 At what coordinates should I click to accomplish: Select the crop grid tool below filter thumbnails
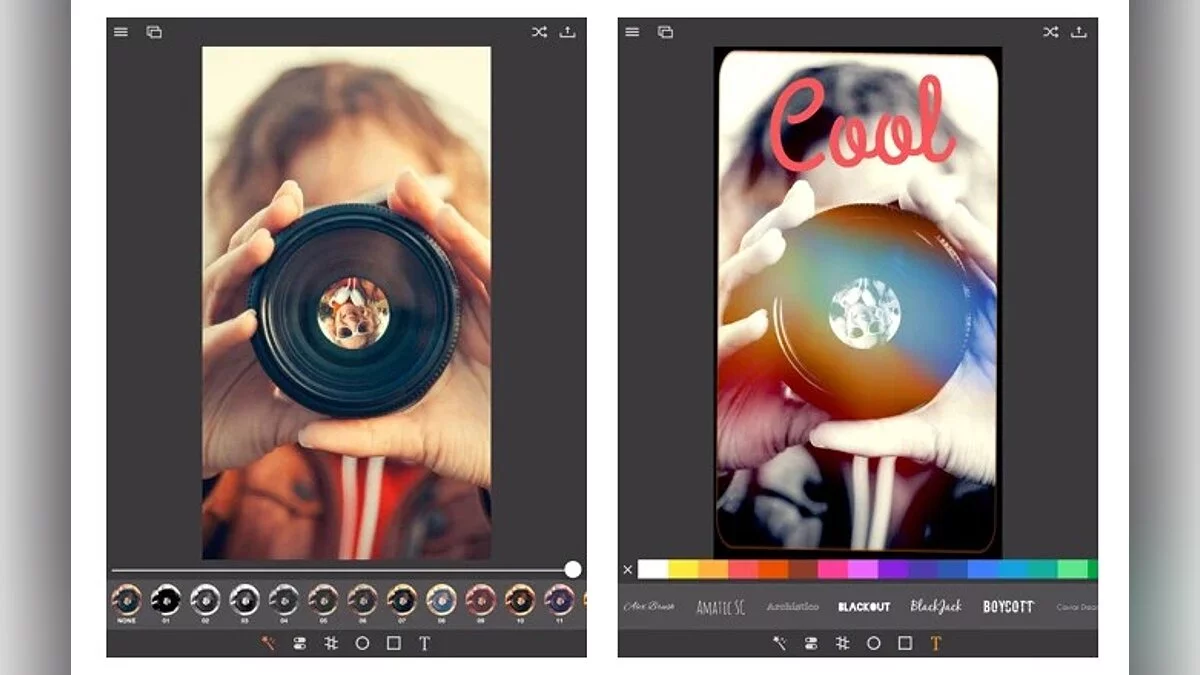point(331,644)
